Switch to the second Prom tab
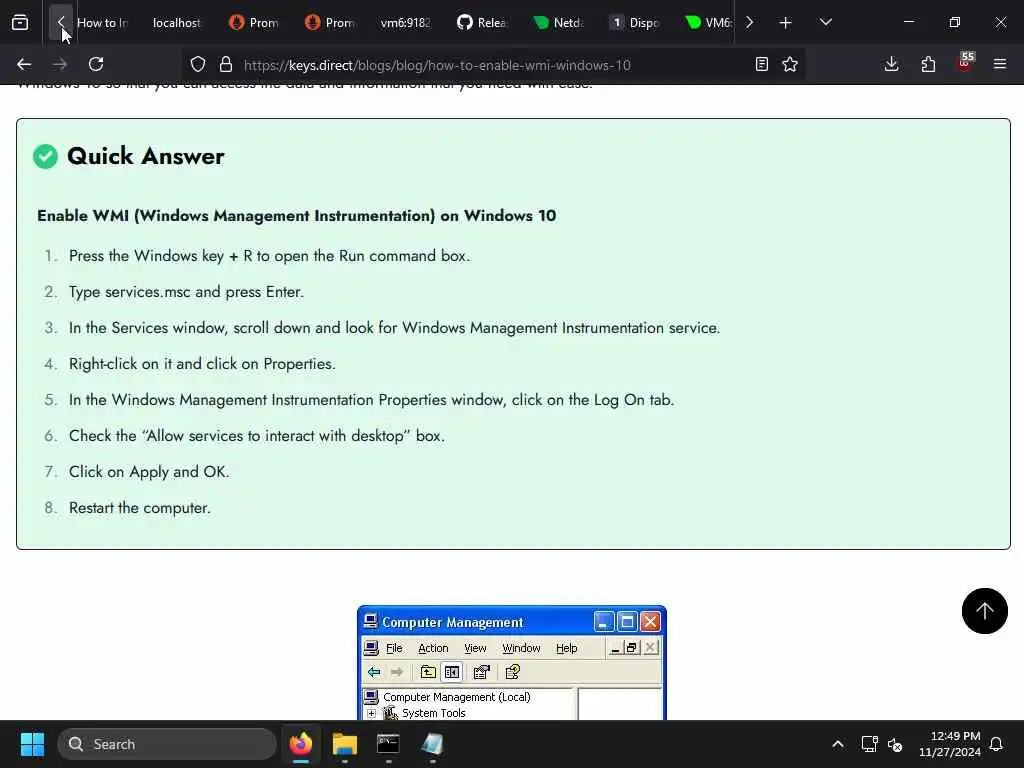1024x768 pixels. (x=330, y=23)
